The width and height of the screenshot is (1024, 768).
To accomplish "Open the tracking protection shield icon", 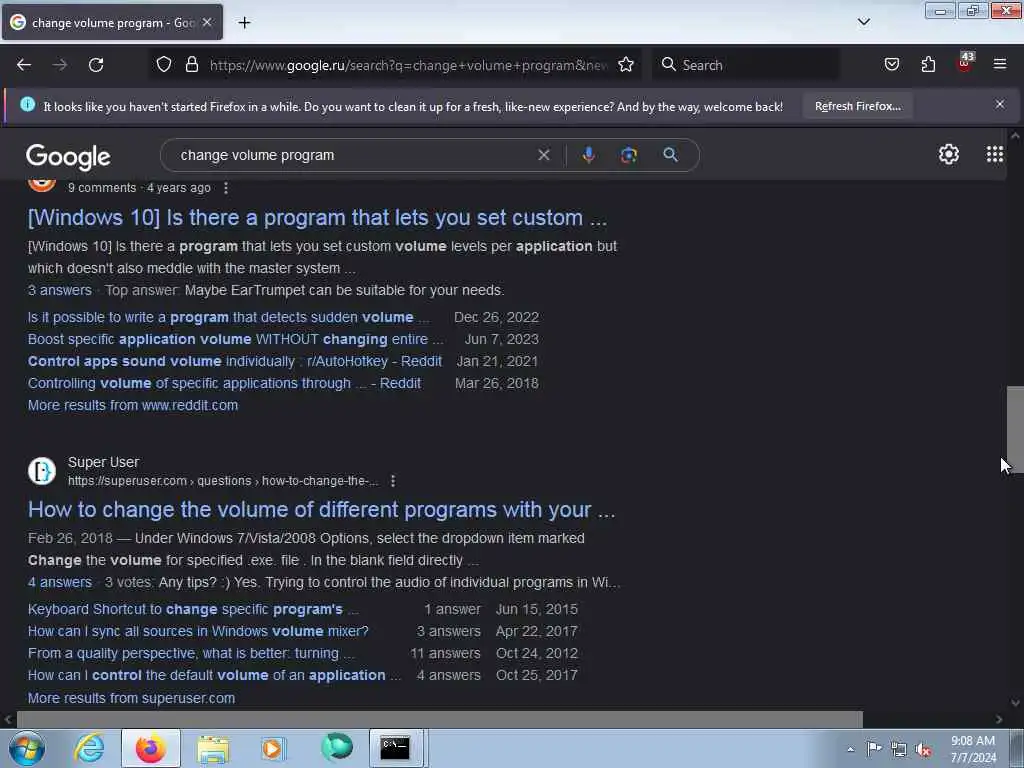I will pyautogui.click(x=164, y=64).
